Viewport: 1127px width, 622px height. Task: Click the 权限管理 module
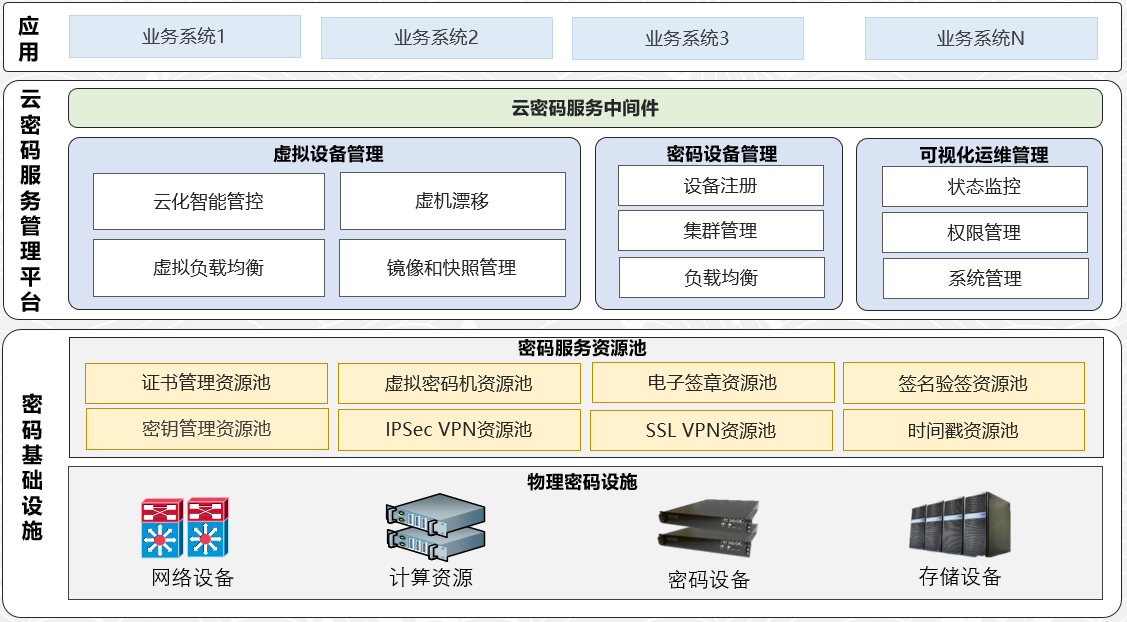click(x=984, y=231)
